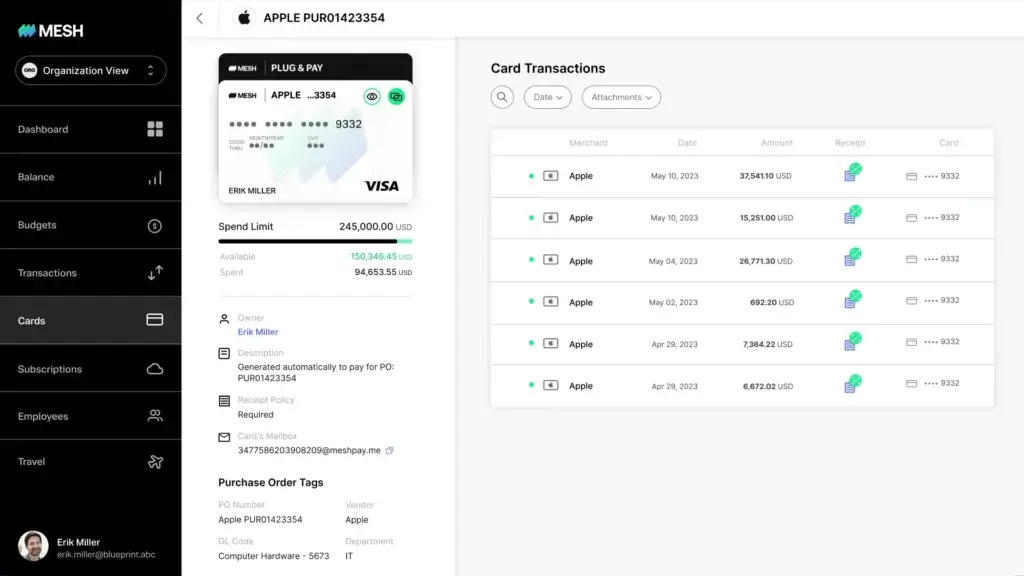Click Available amount 150,346.45 USD

coord(381,257)
